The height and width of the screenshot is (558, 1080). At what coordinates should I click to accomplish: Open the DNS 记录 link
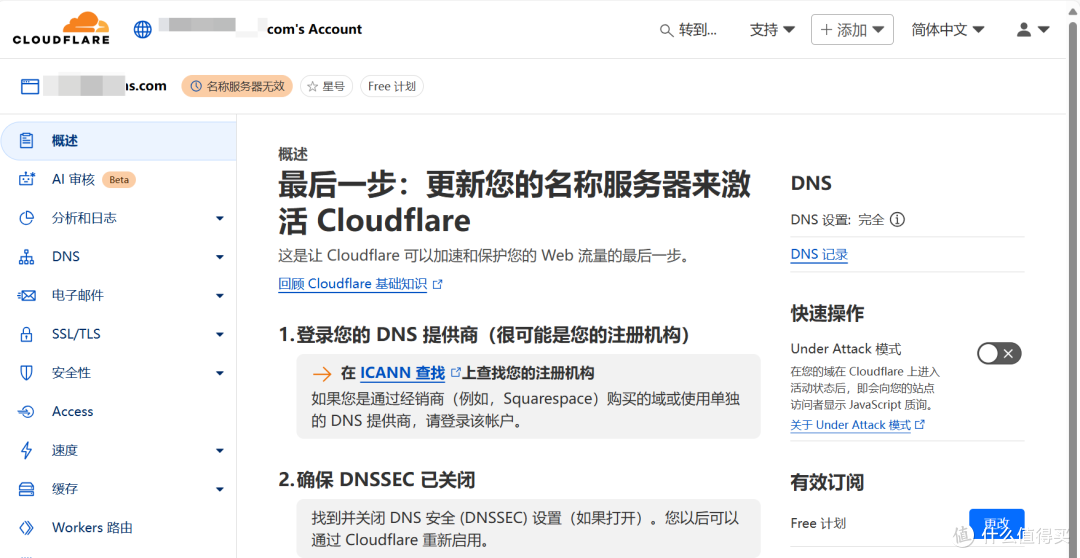pos(819,255)
